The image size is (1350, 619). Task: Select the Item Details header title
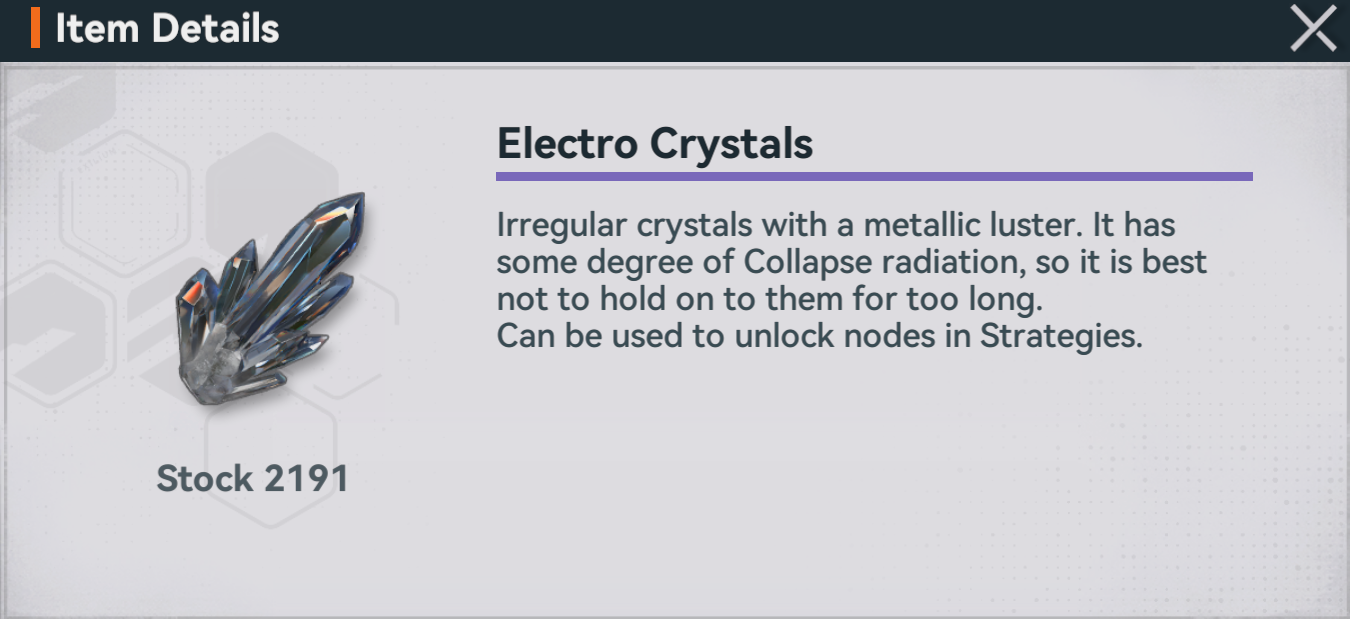click(167, 28)
